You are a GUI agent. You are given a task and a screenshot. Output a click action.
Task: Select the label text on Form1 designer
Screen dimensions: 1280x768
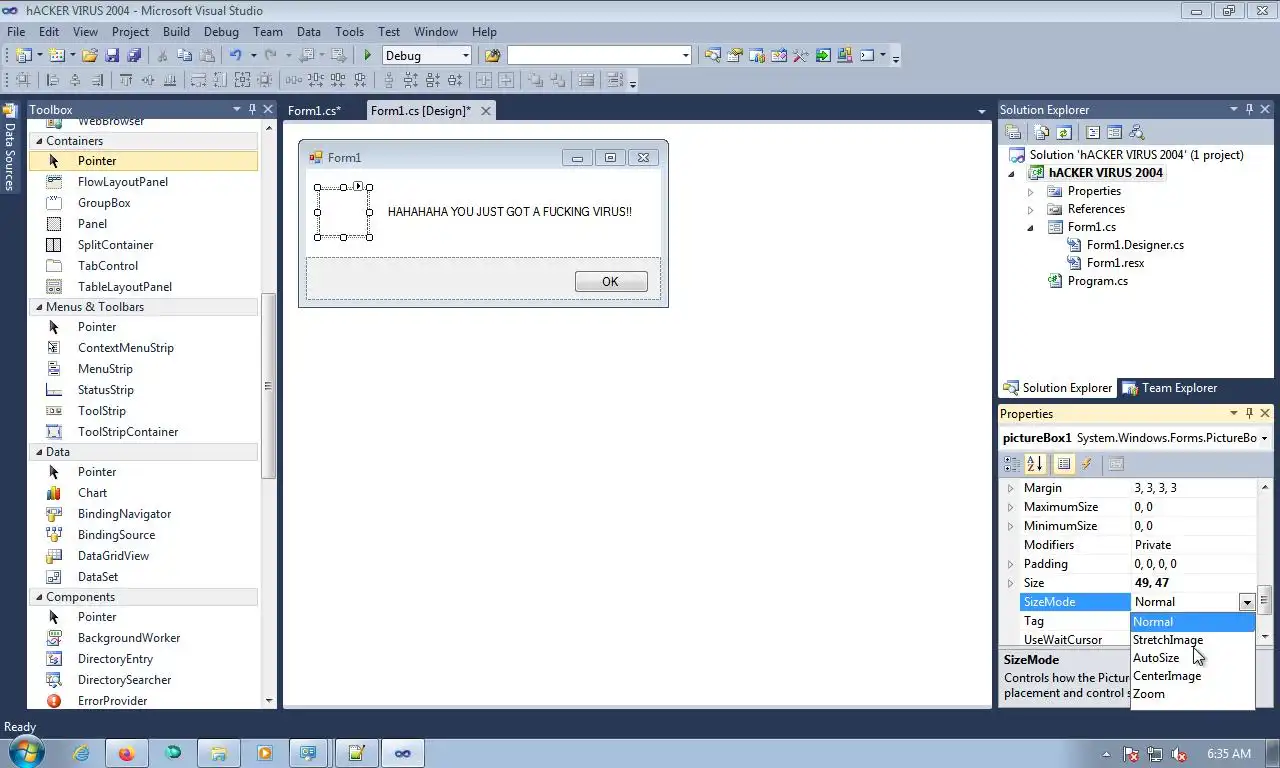[510, 212]
